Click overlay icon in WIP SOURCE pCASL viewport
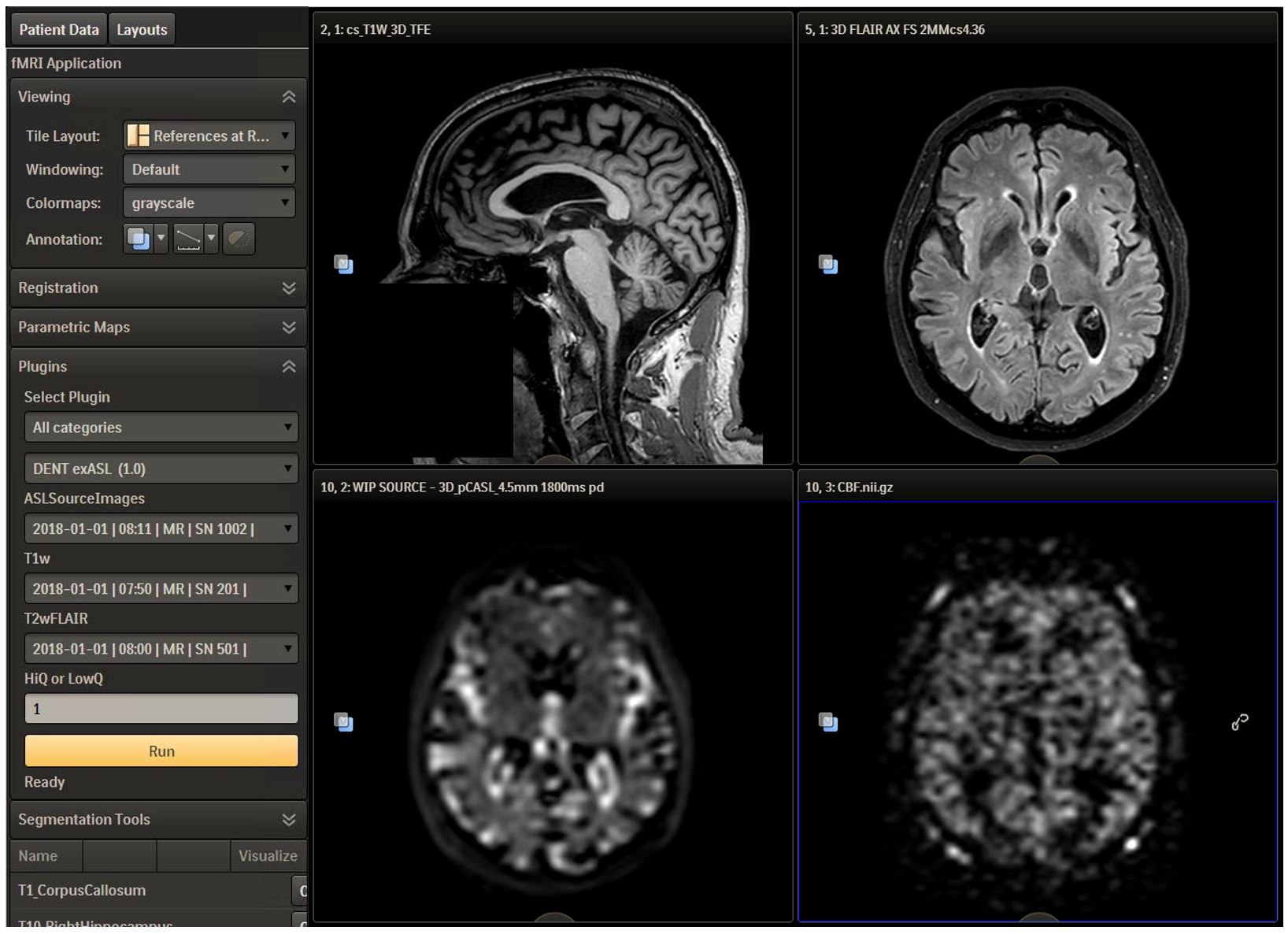The width and height of the screenshot is (1288, 934). [343, 721]
